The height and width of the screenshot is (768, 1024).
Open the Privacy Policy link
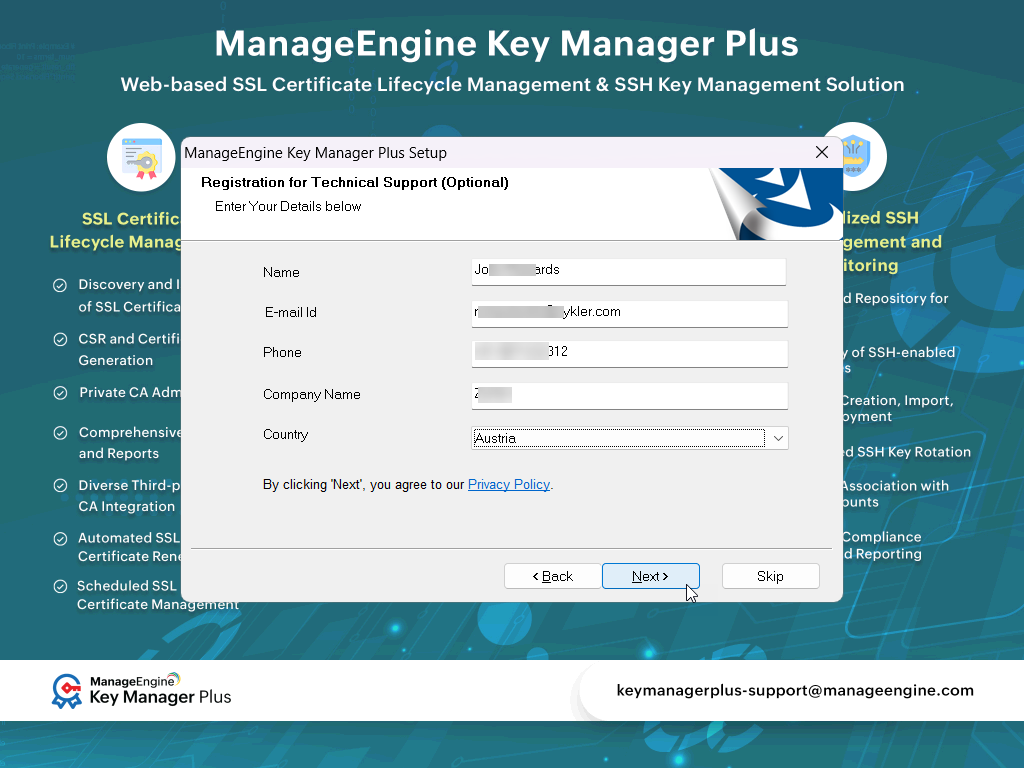(509, 485)
